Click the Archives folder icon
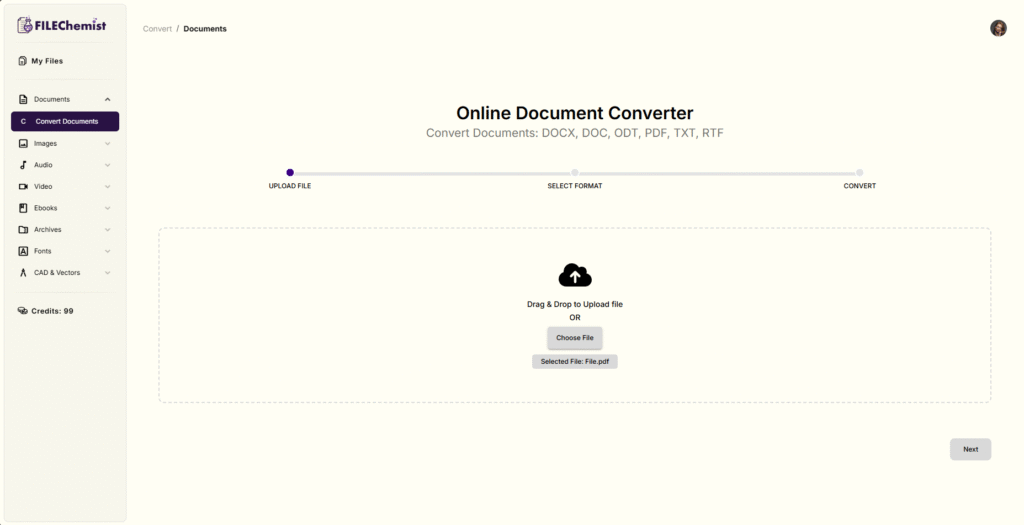1024x525 pixels. (x=23, y=230)
